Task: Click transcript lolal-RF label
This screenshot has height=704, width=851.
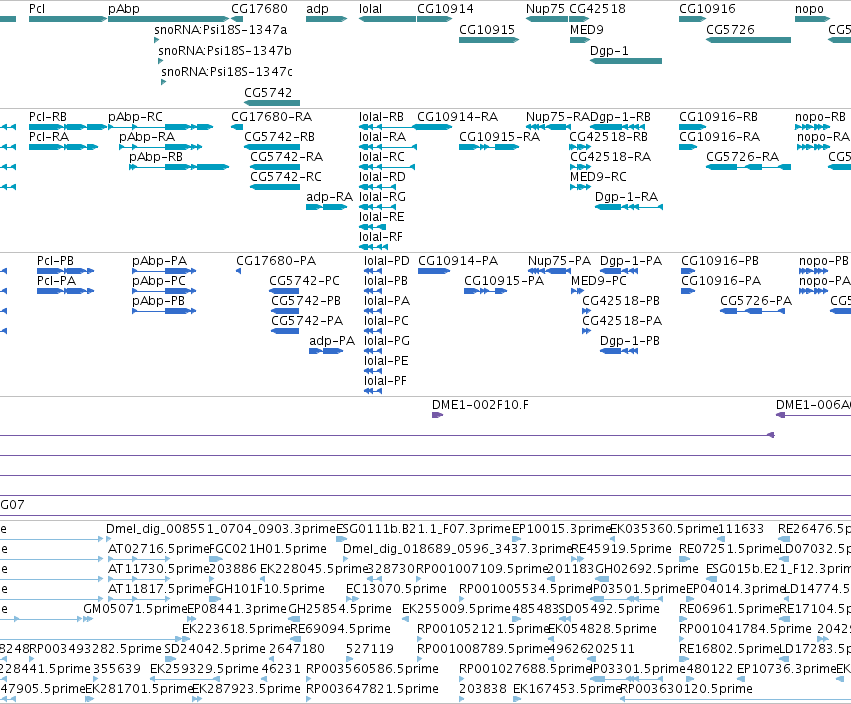Action: [381, 237]
